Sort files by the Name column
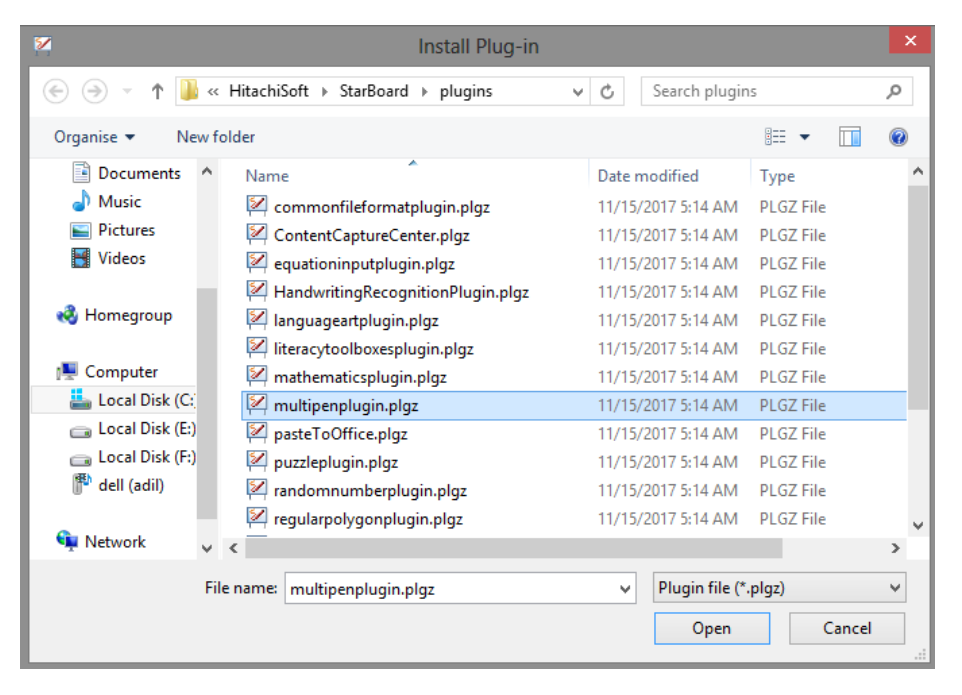962x695 pixels. (267, 176)
